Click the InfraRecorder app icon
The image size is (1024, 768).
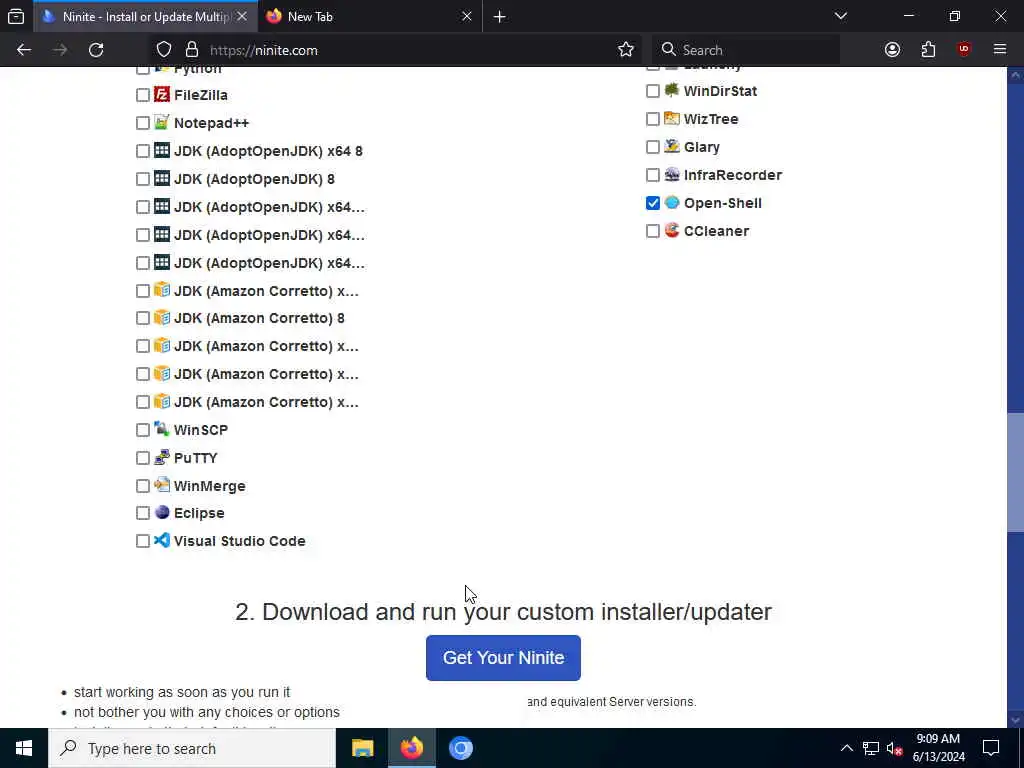point(672,174)
